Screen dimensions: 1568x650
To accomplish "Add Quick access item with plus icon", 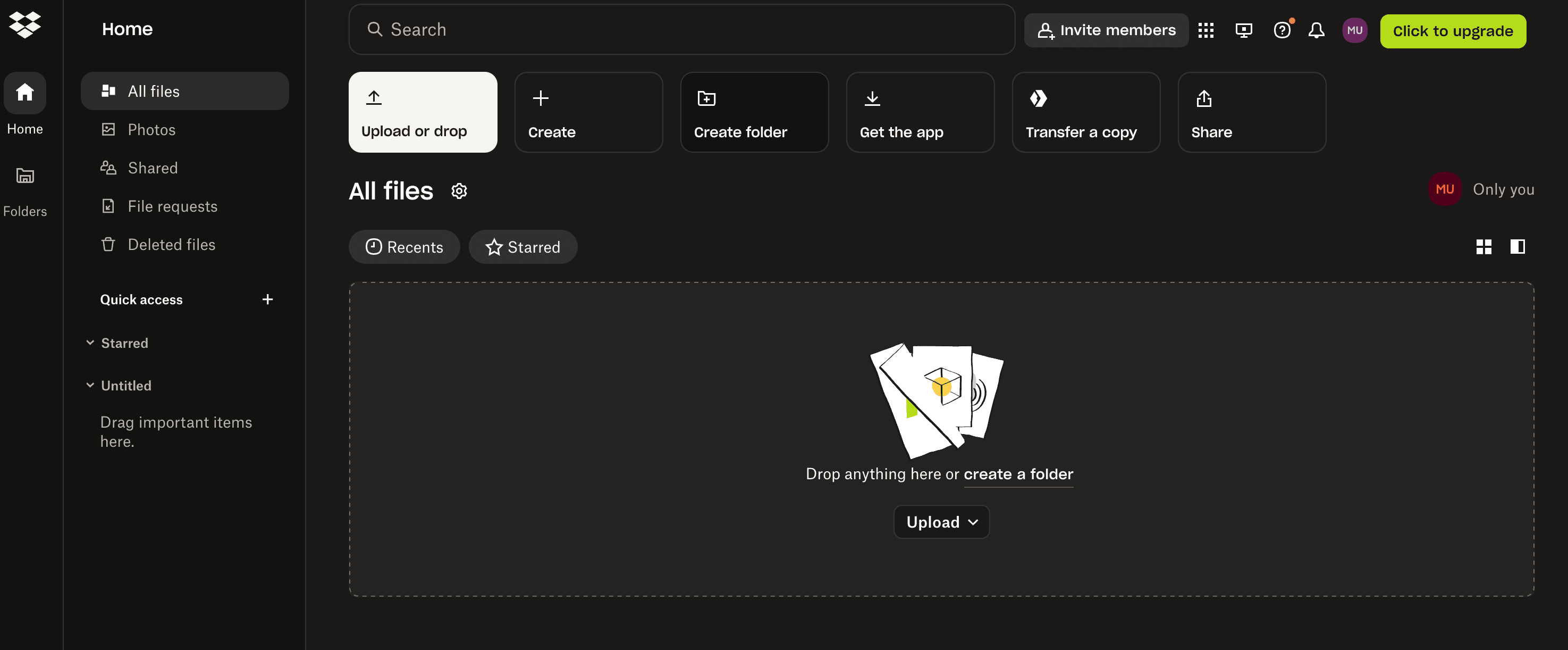I will pos(267,299).
